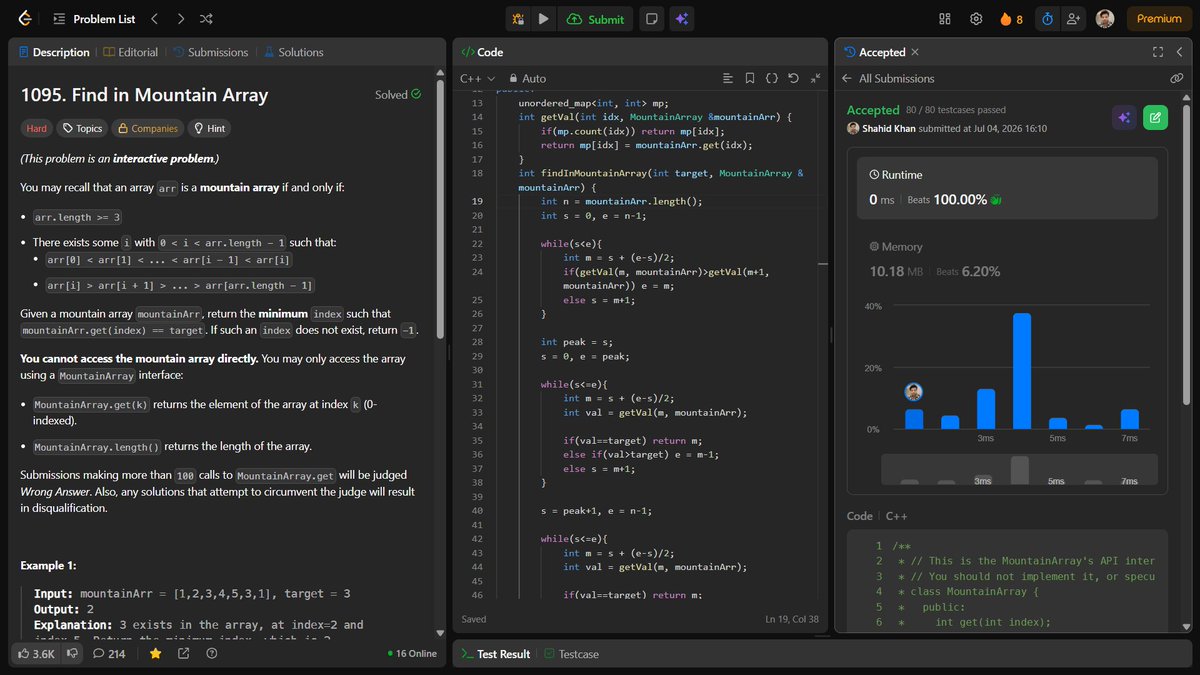Click the help question mark icon

(211, 653)
